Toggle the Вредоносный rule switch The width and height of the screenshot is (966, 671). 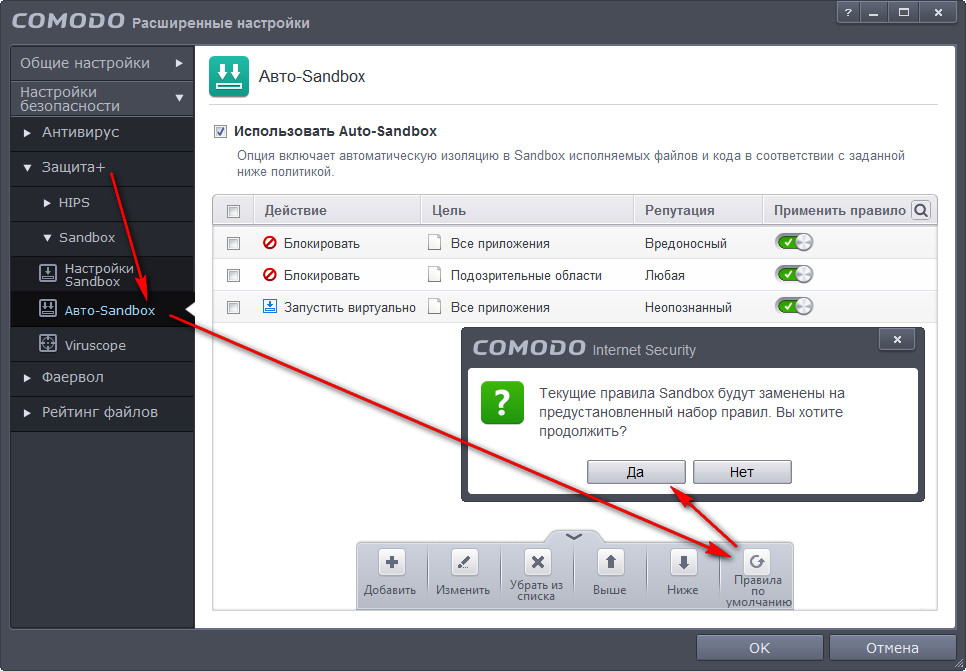click(794, 242)
